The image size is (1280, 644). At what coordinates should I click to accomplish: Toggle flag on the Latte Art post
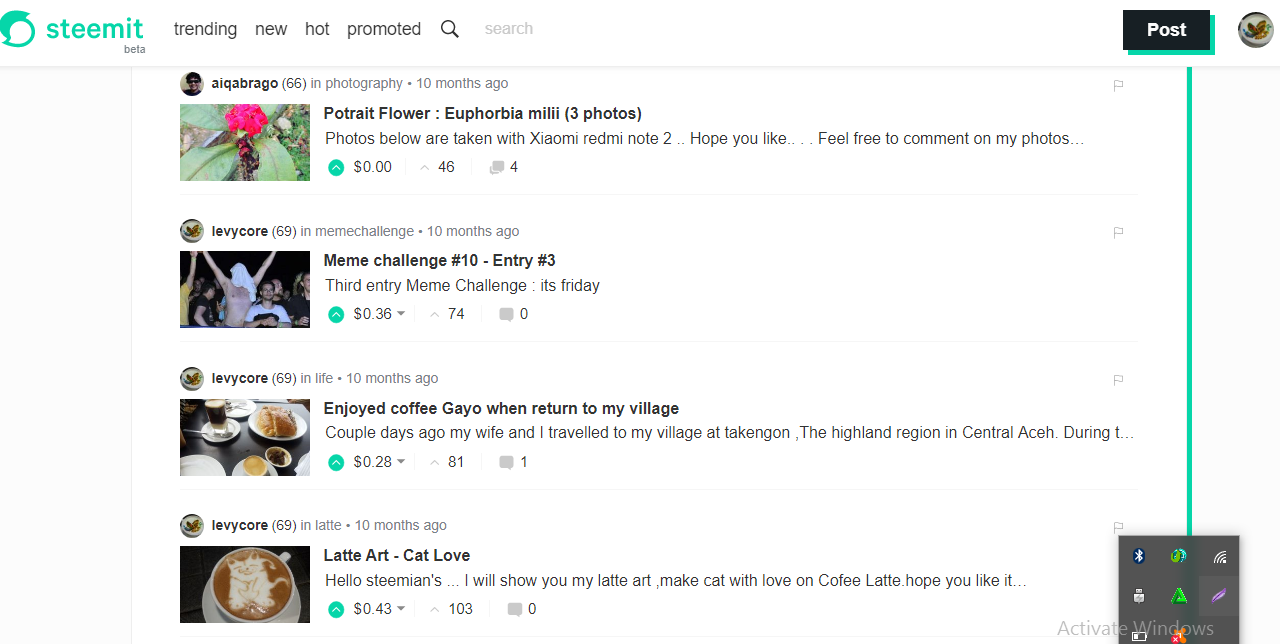point(1118,527)
